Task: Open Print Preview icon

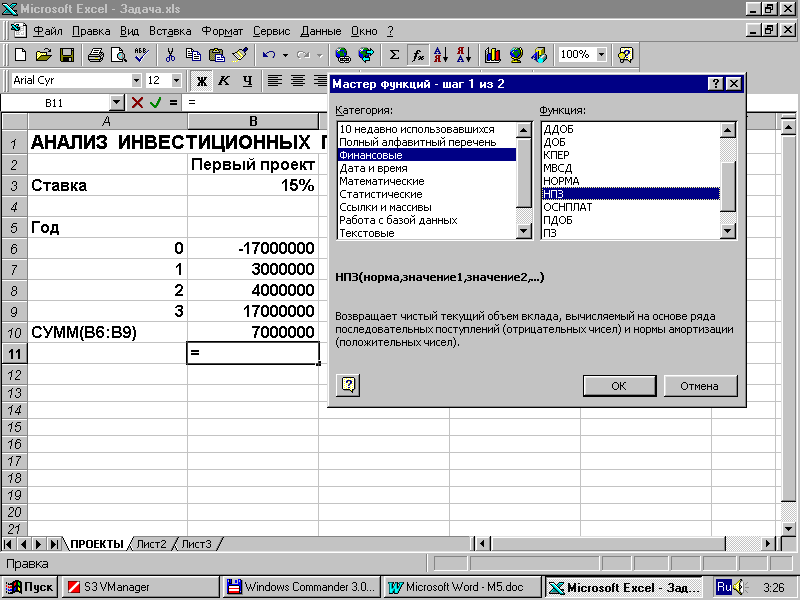Action: click(118, 55)
